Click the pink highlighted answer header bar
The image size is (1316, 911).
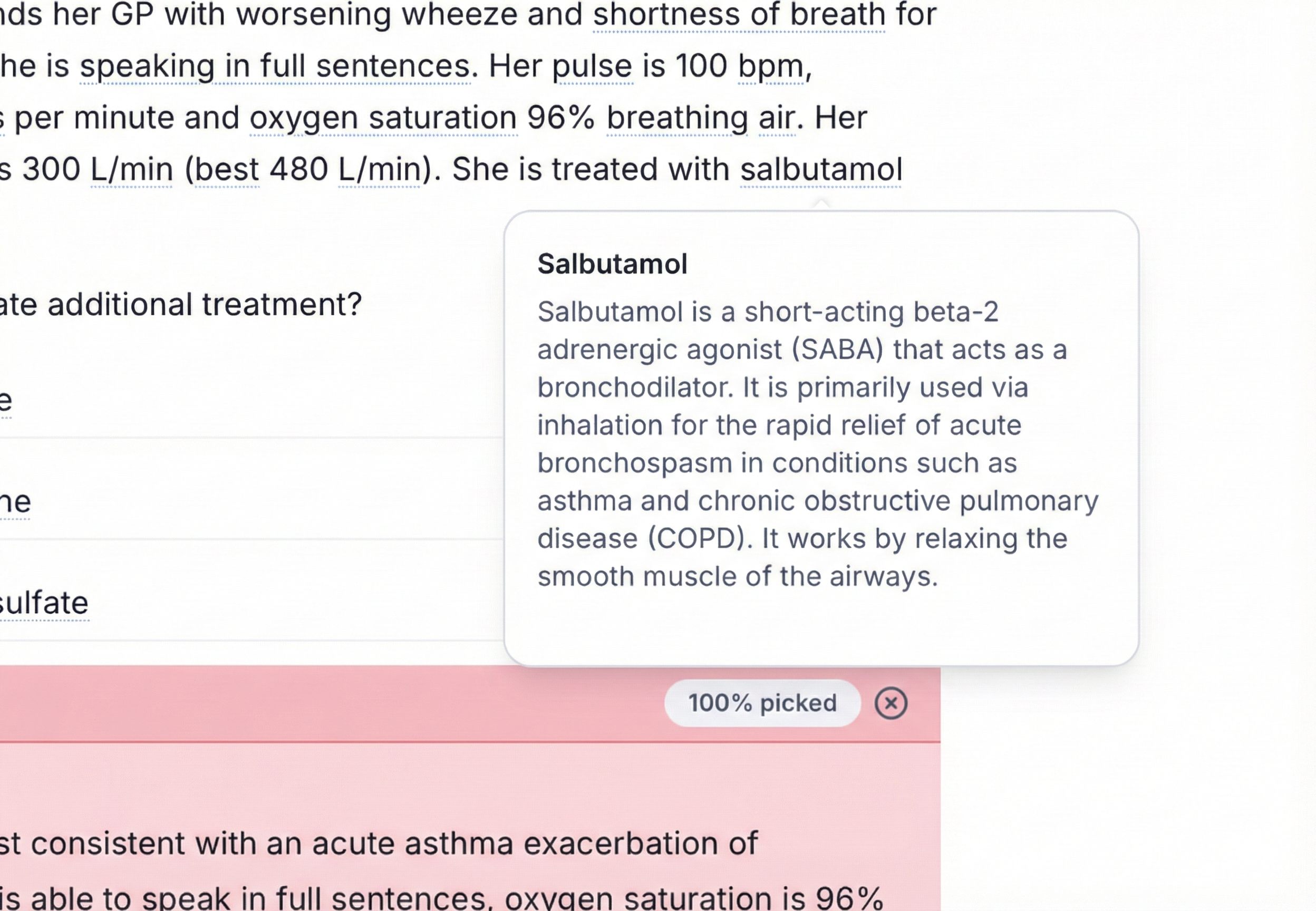point(342,703)
